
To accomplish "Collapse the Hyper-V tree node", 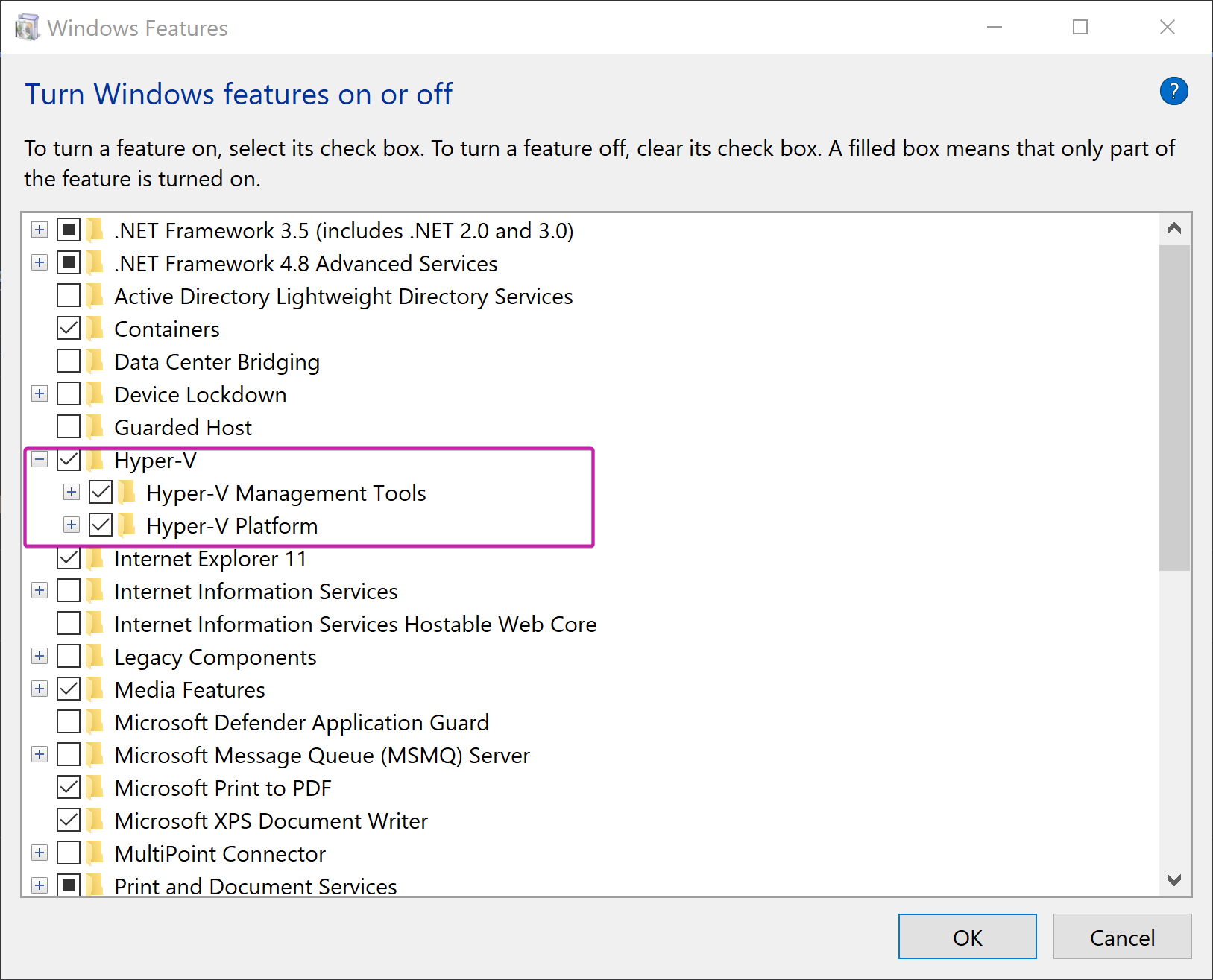I will [40, 460].
